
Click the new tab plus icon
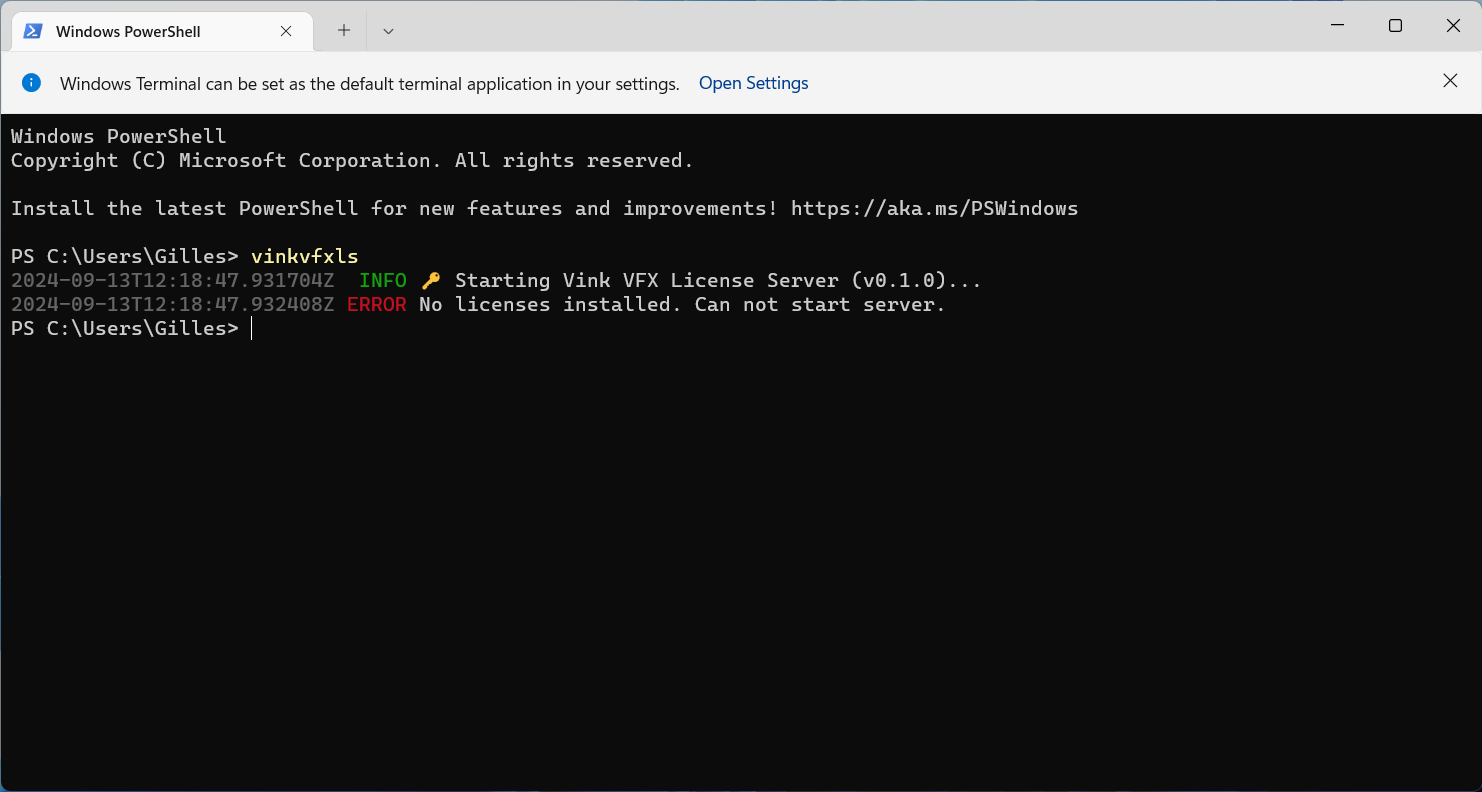[x=342, y=30]
